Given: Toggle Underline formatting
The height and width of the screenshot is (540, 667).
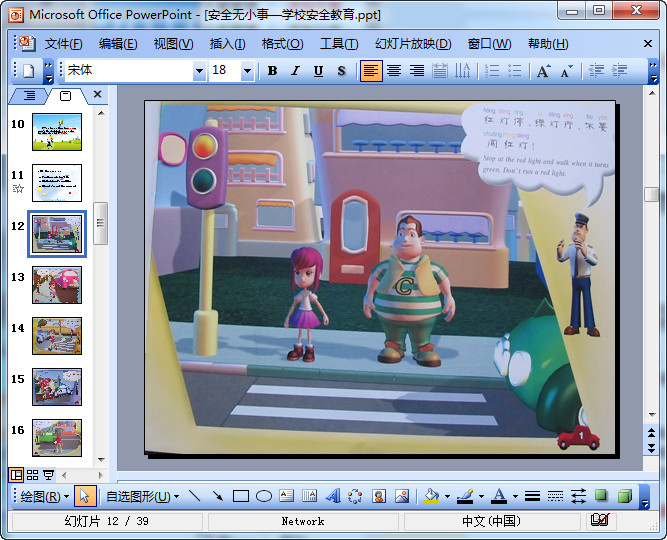Looking at the screenshot, I should [318, 71].
